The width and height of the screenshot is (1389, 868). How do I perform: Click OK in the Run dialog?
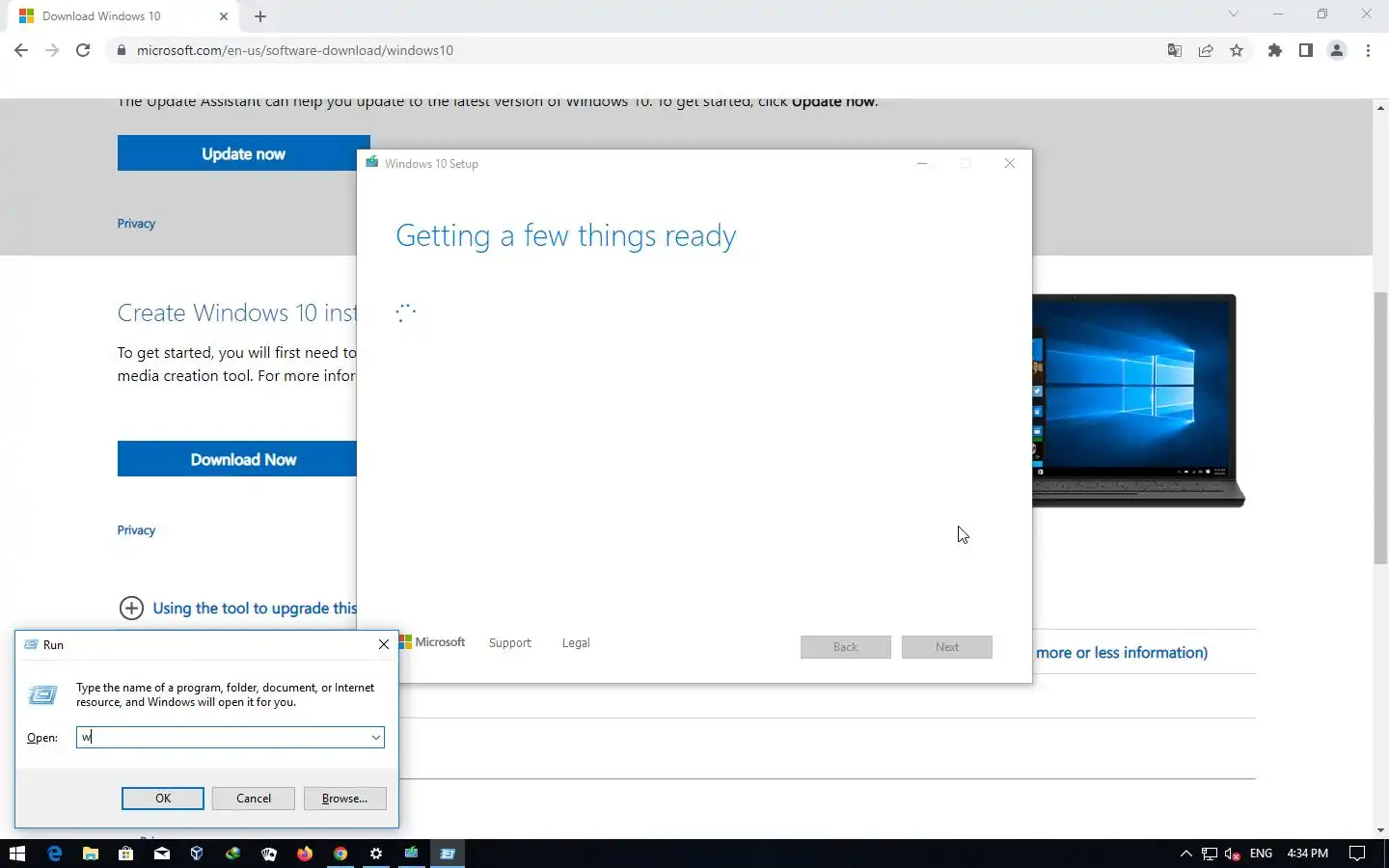tap(163, 799)
